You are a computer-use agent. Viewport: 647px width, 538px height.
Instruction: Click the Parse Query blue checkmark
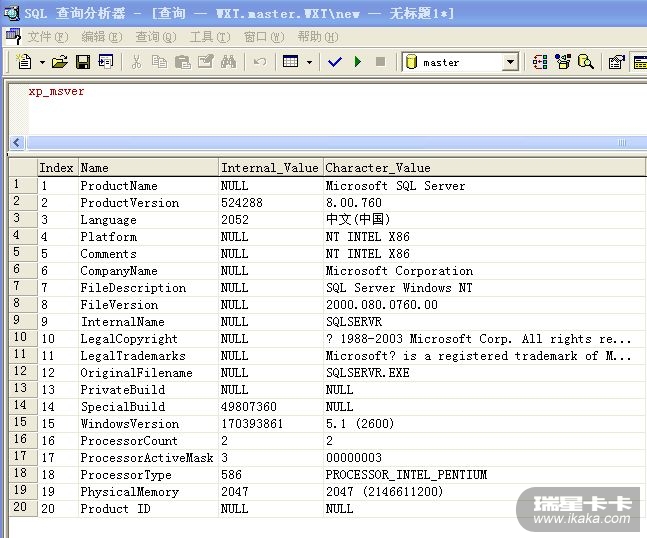click(334, 62)
